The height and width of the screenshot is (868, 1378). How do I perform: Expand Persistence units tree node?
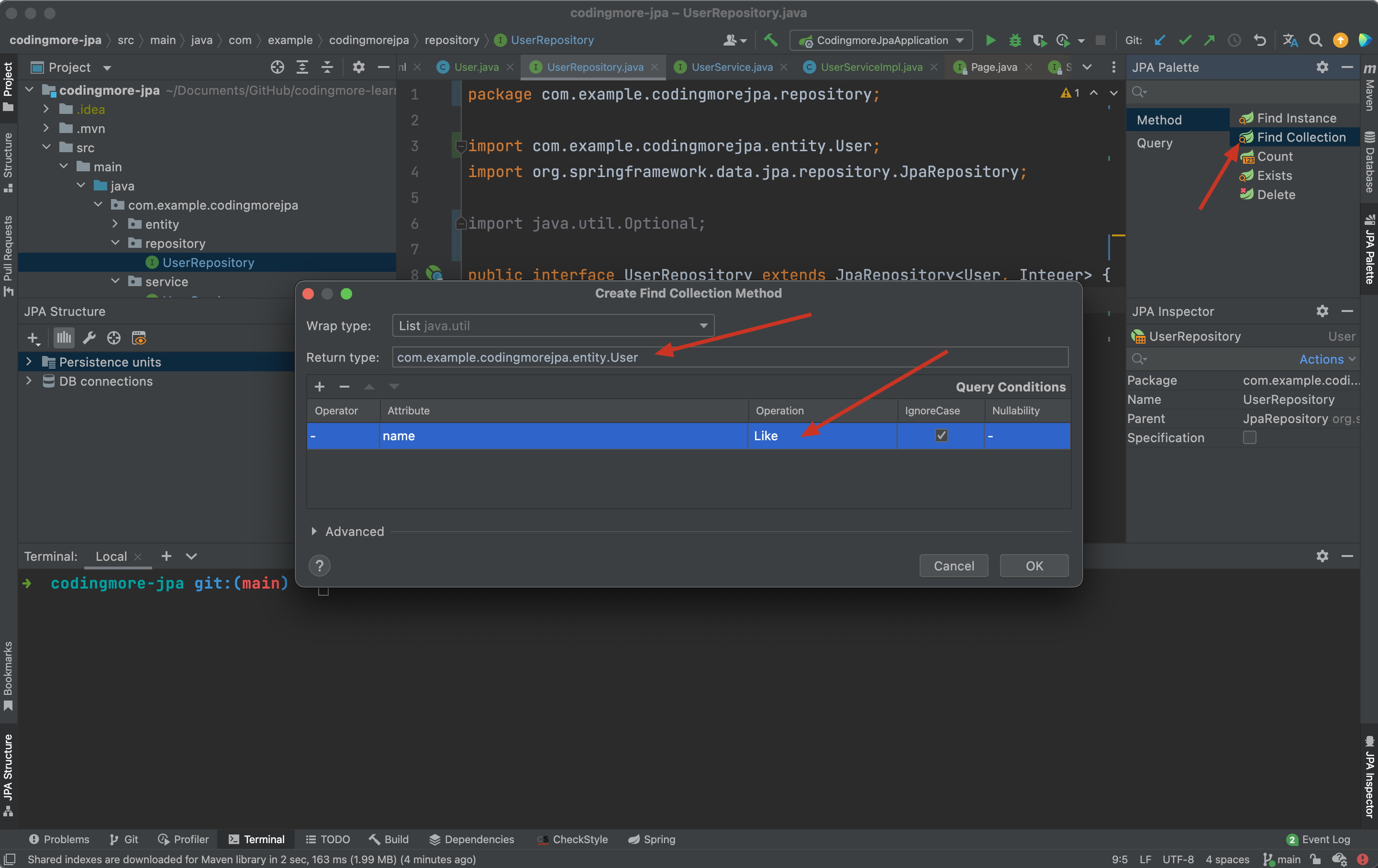tap(29, 362)
